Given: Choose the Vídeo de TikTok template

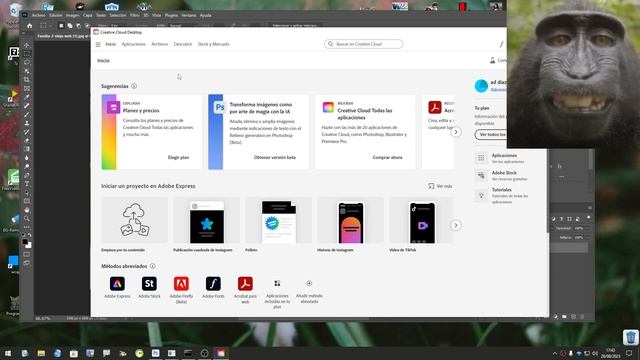Looking at the screenshot, I should (x=421, y=220).
